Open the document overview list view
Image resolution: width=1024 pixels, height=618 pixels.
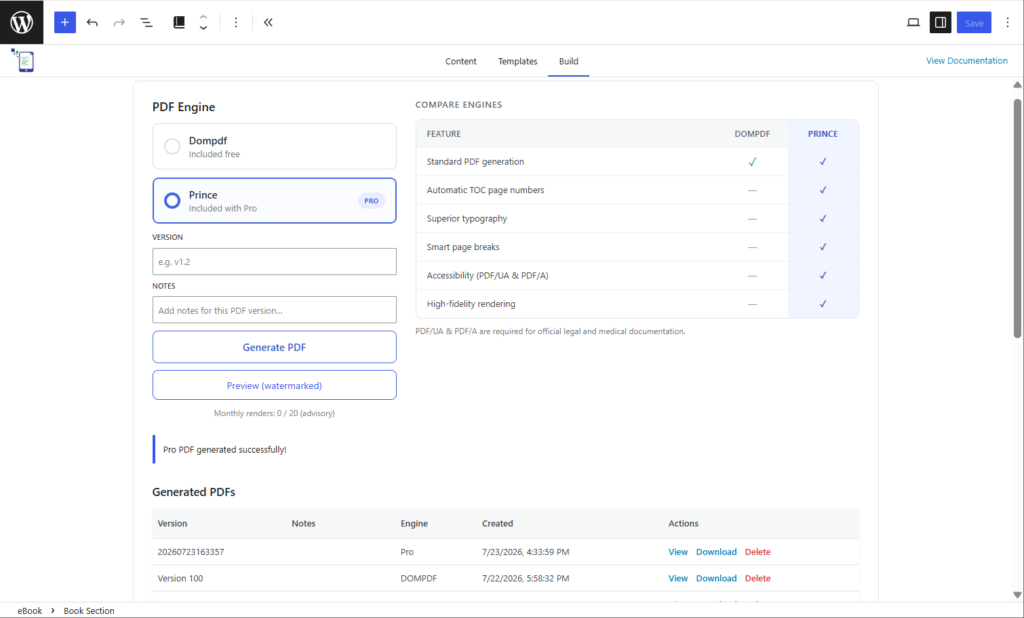[x=146, y=22]
